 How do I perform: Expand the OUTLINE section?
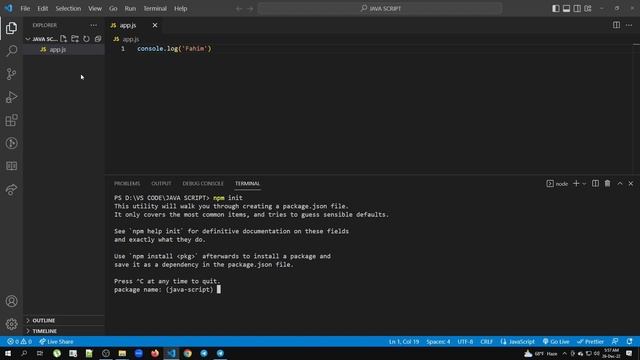(64, 321)
